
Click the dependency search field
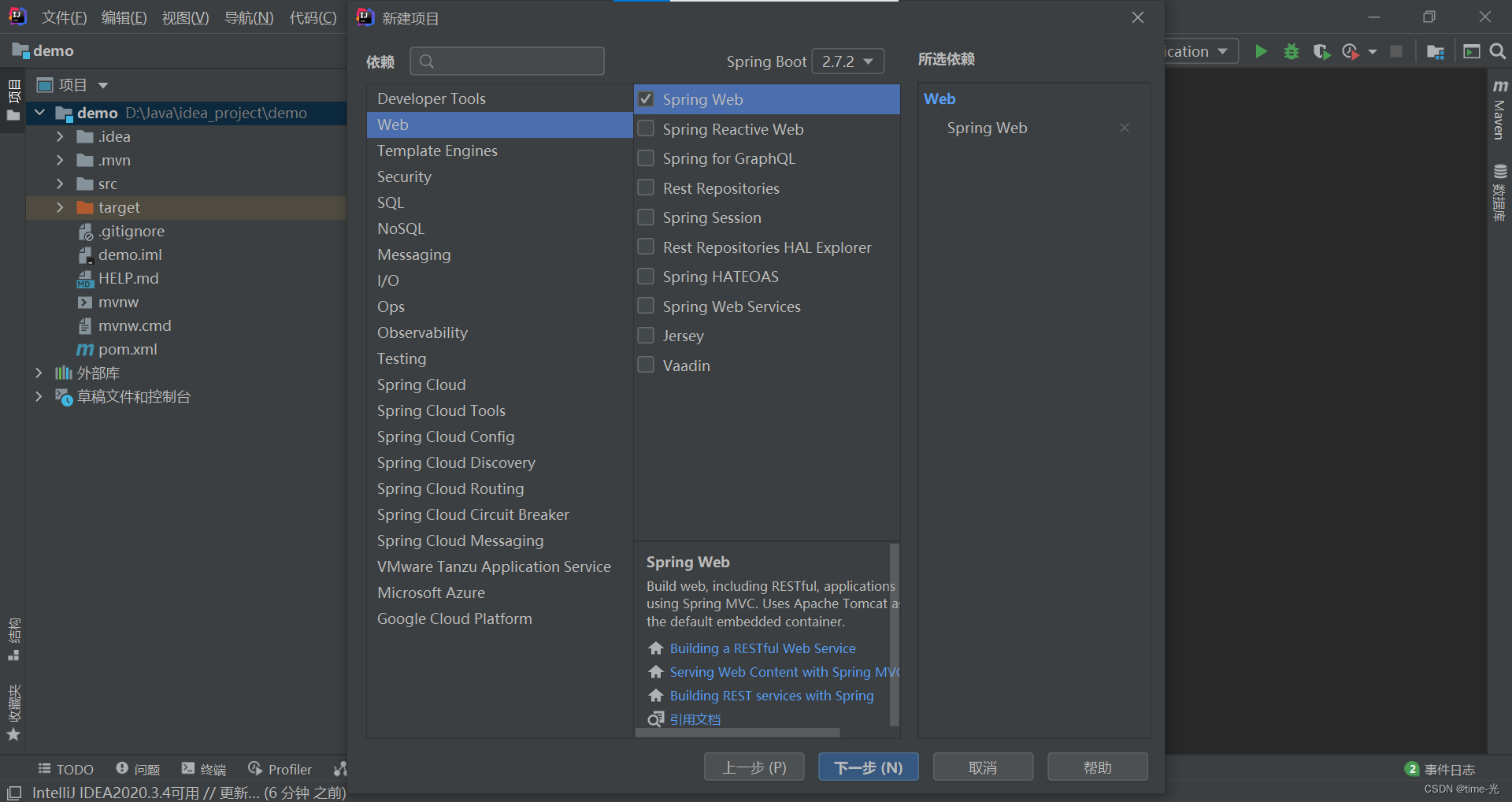point(507,61)
